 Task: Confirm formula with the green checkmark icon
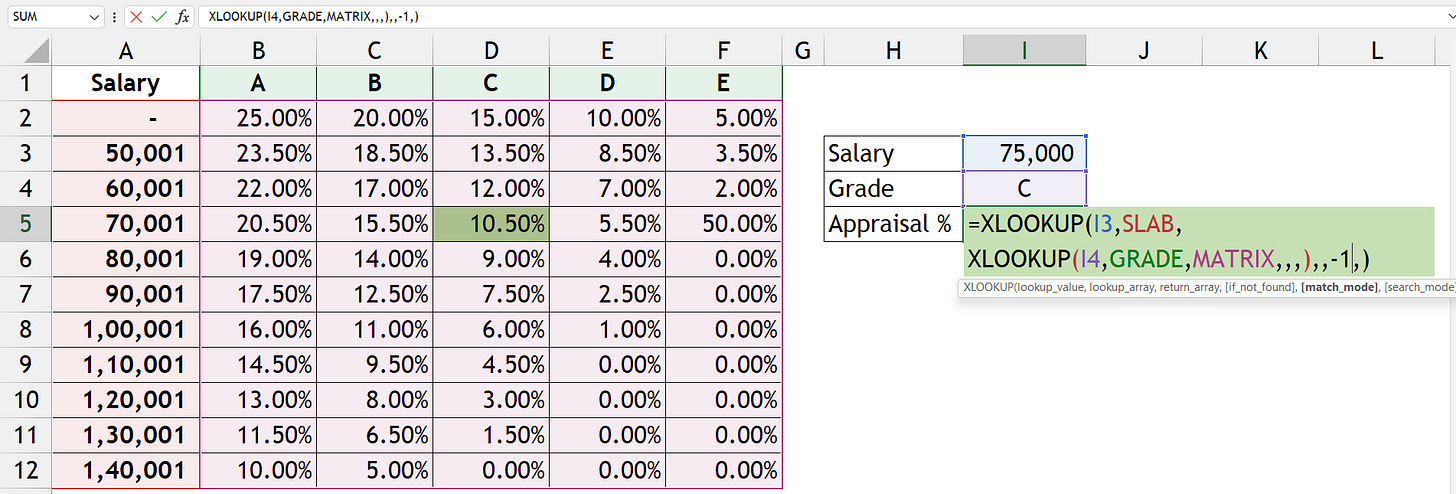click(x=159, y=17)
